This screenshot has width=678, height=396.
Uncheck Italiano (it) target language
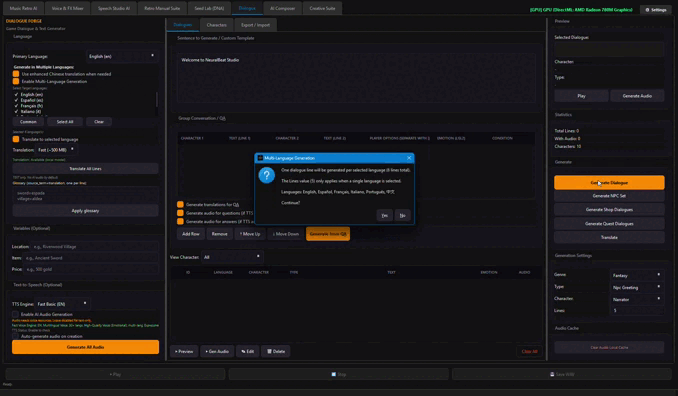[x=16, y=111]
